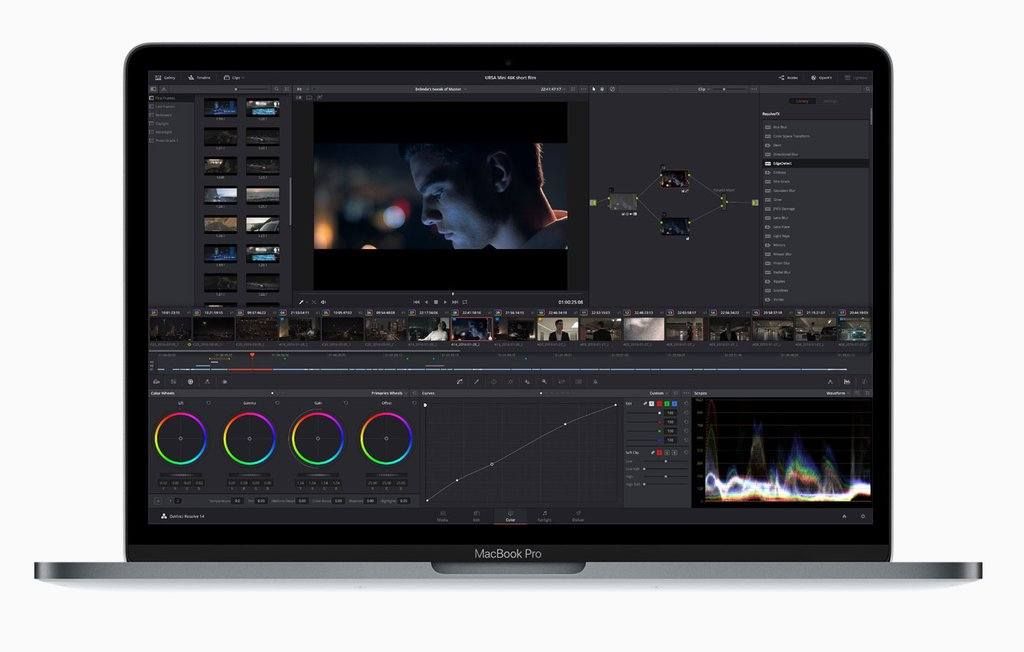Screen dimensions: 1024x652
Task: Switch to the Fairlight page tab
Action: tap(544, 516)
